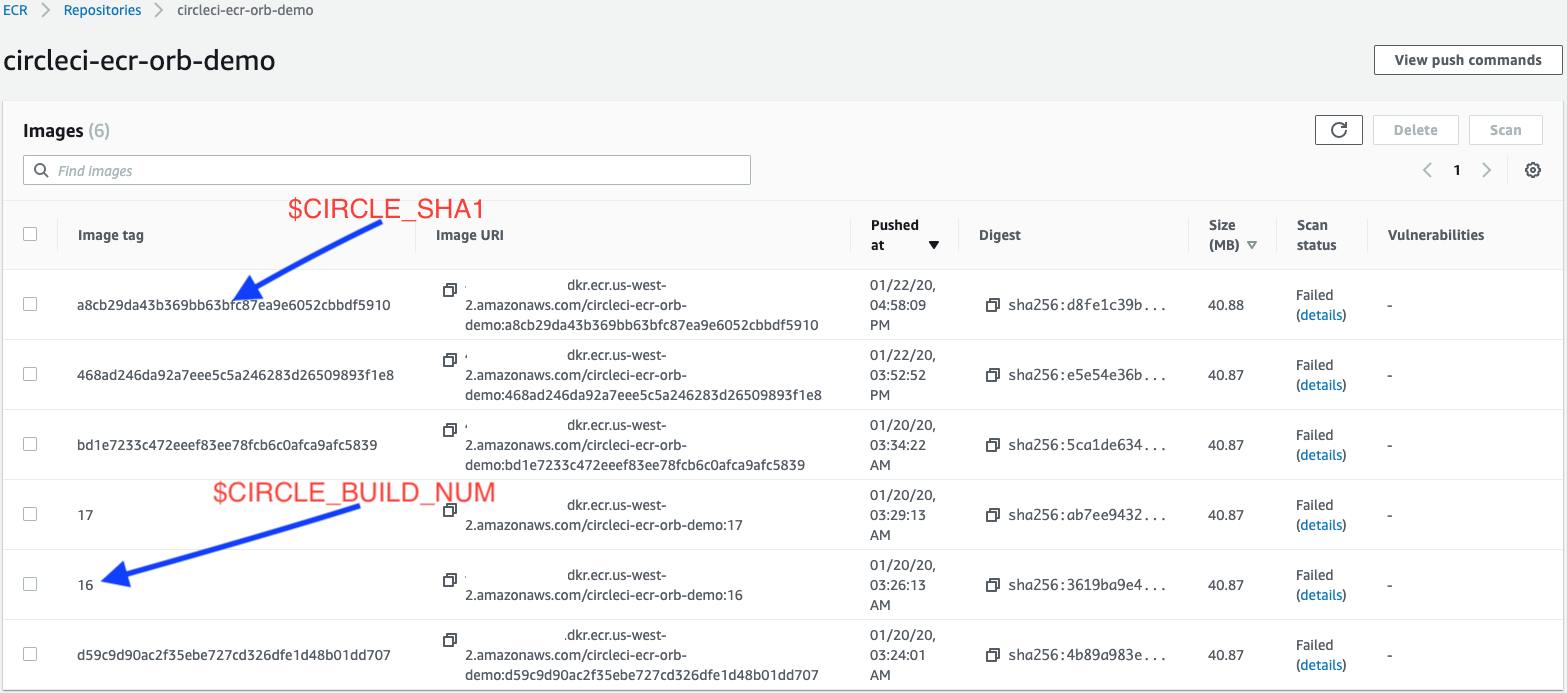The height and width of the screenshot is (693, 1567).
Task: Open the Repositories breadcrumb
Action: (102, 10)
